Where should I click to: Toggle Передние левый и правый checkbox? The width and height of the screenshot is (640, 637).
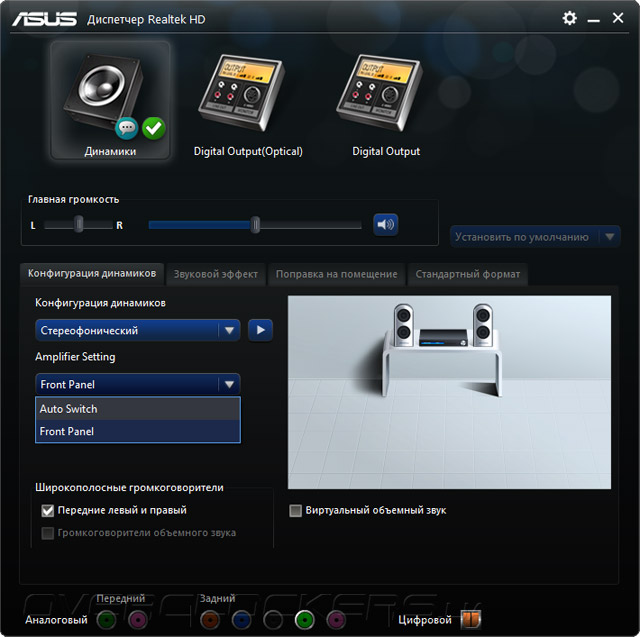click(x=48, y=510)
